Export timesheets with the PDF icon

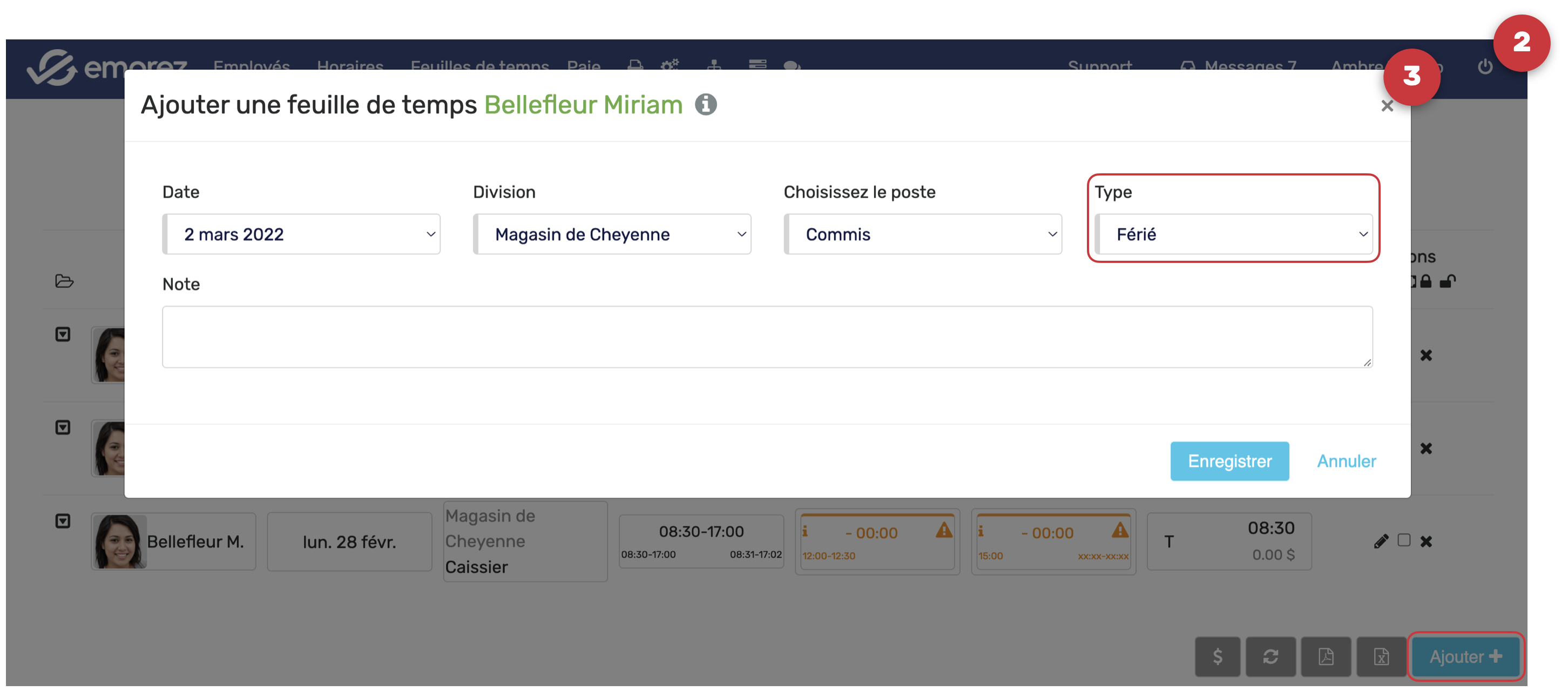tap(1326, 656)
